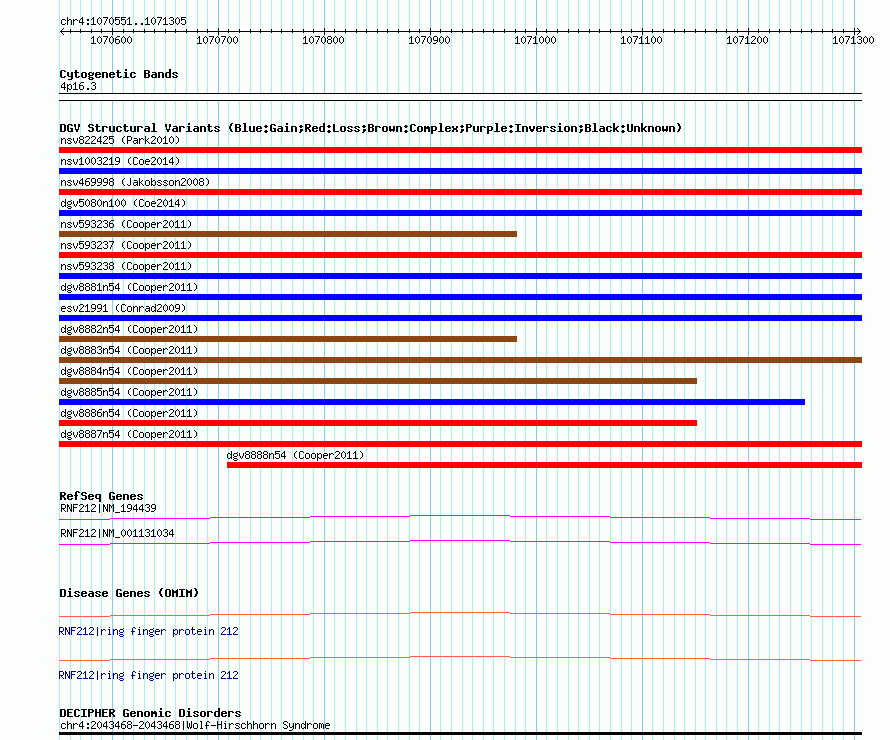Click the 1070700 ruler coordinate
This screenshot has height=740, width=890.
tap(217, 40)
